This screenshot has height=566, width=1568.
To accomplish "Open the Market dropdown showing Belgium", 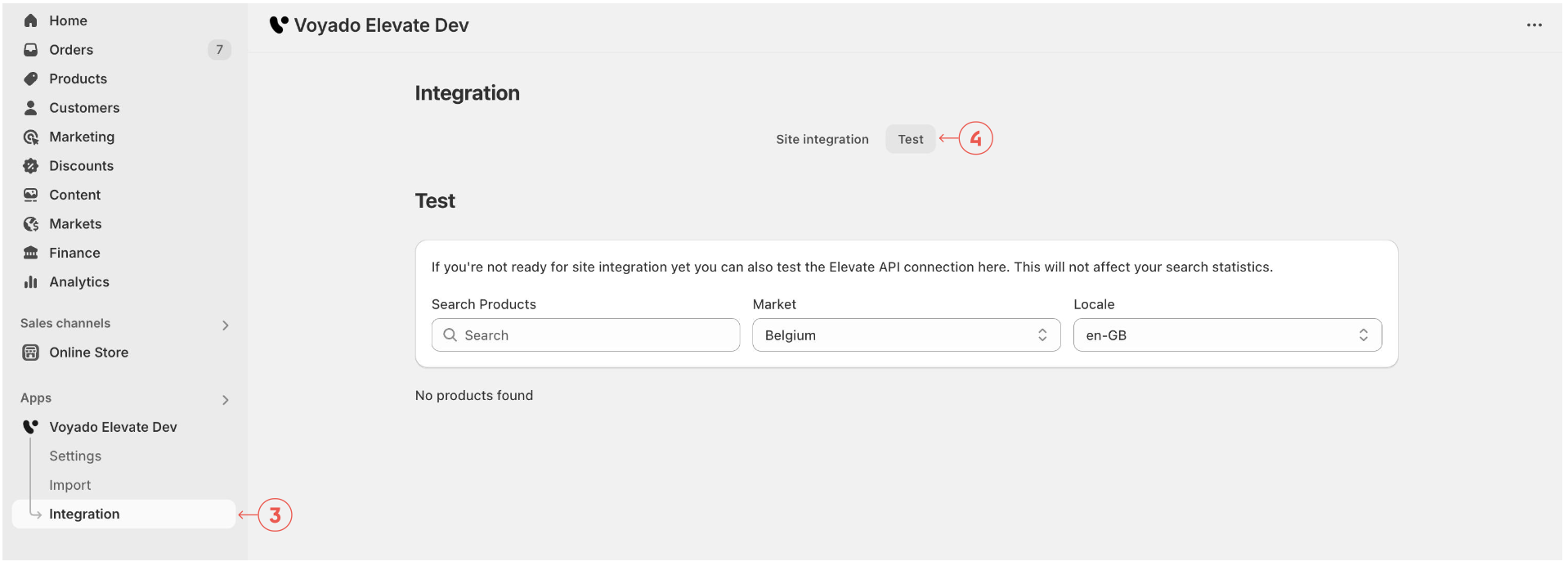I will [906, 335].
